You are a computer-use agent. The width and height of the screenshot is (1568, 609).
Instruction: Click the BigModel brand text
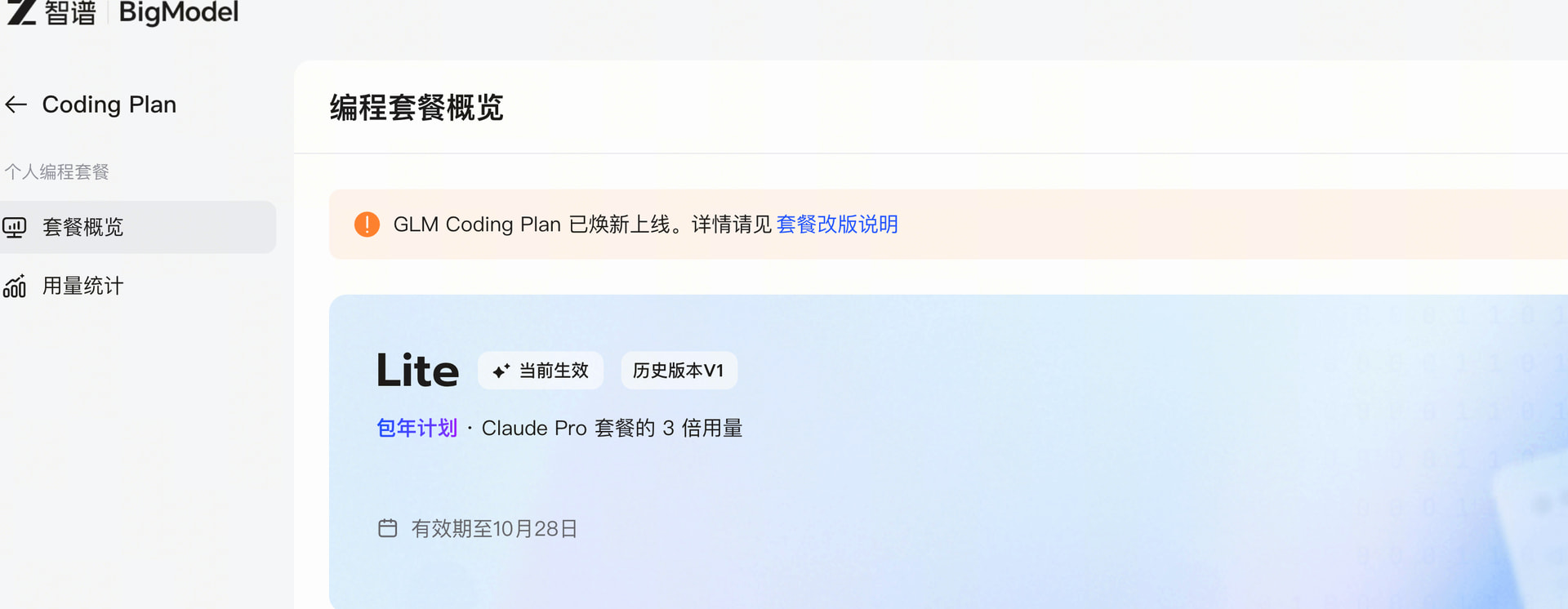(179, 12)
